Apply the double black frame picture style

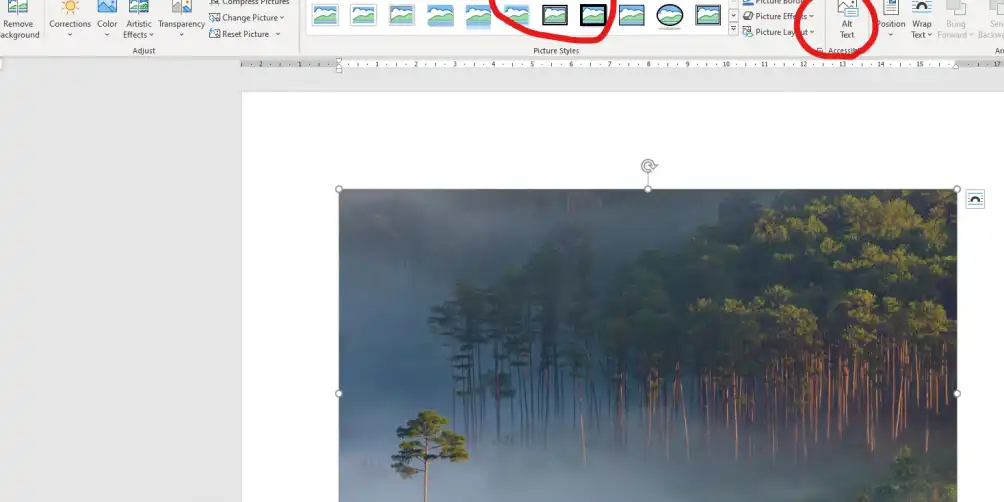tap(555, 15)
